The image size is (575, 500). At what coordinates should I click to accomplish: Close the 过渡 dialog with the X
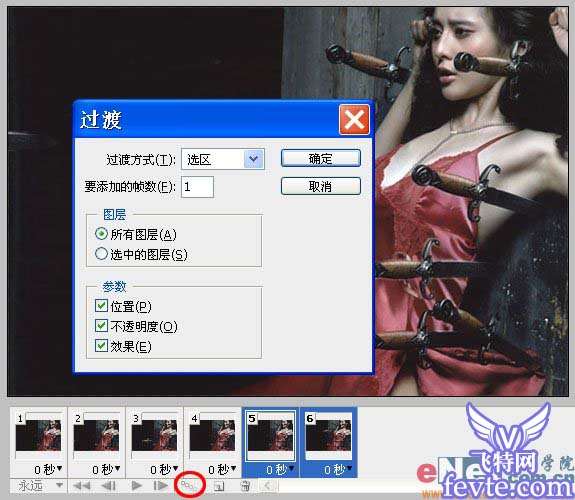(x=354, y=120)
